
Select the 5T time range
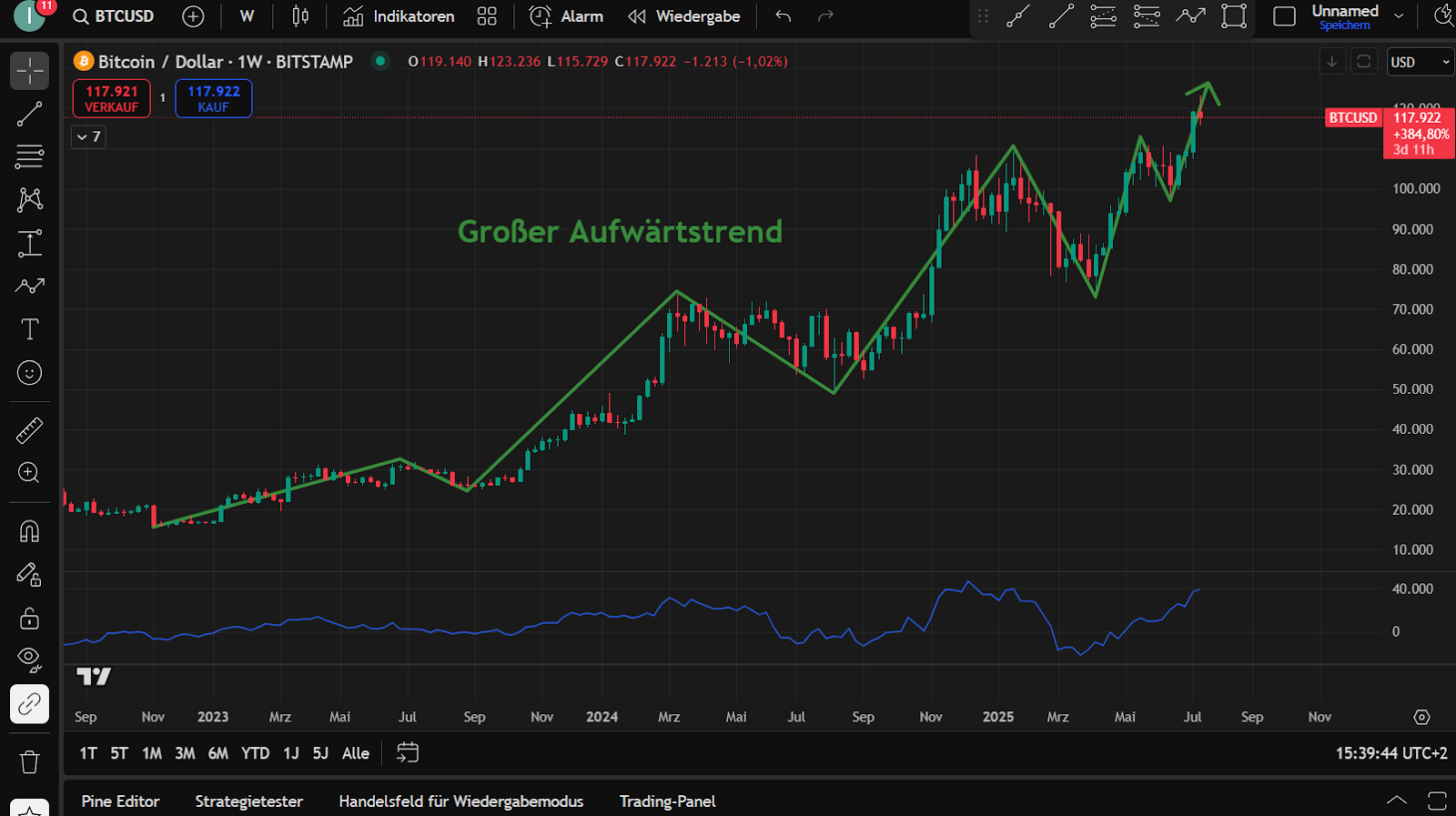(119, 753)
